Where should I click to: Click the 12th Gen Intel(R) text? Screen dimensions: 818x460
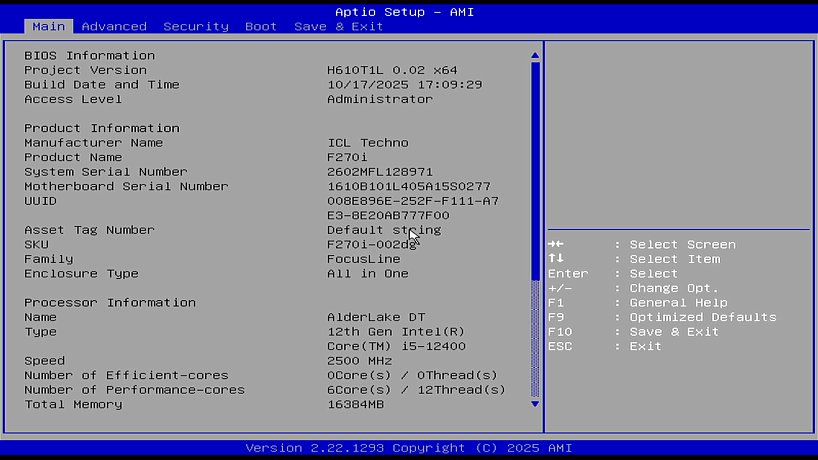[396, 332]
